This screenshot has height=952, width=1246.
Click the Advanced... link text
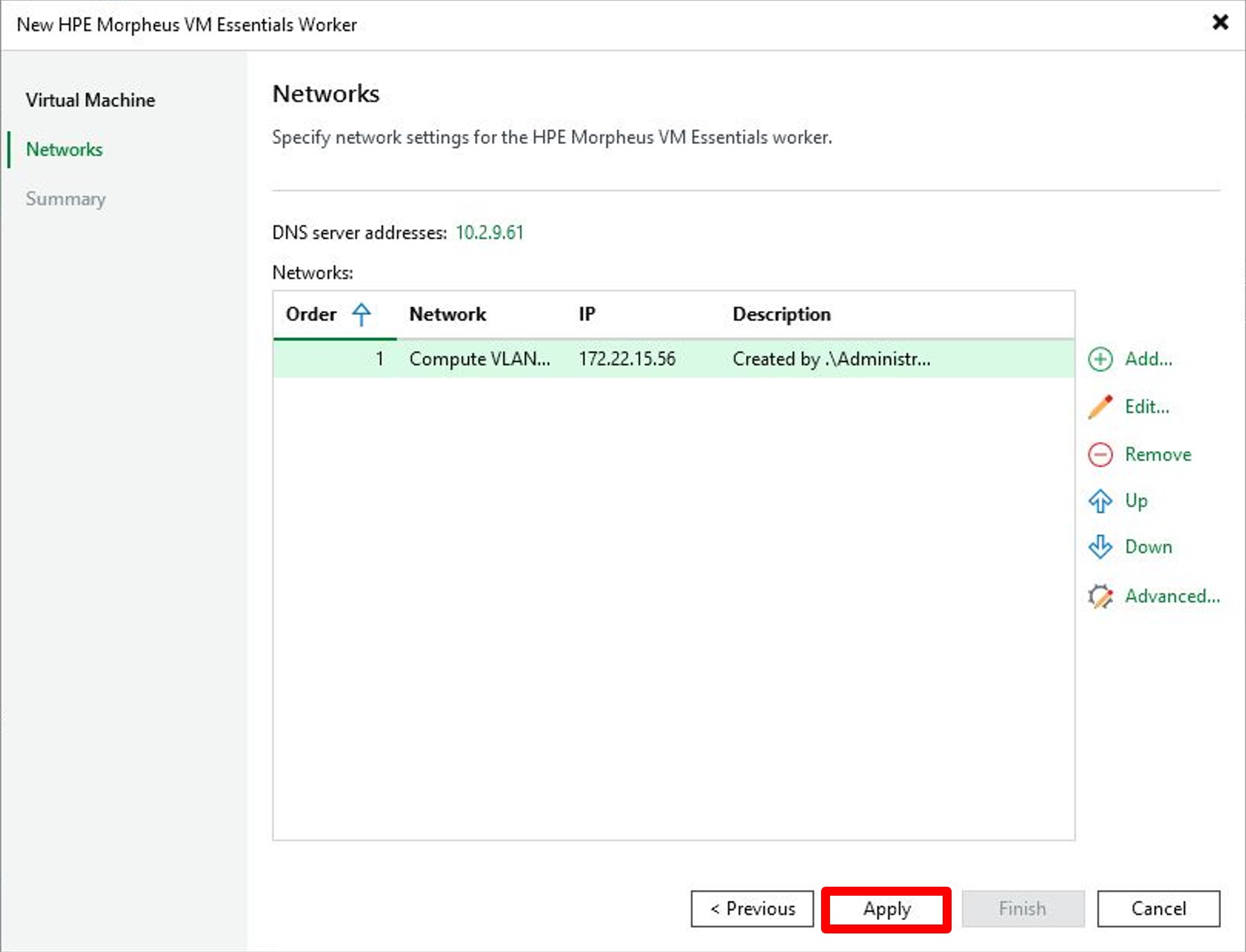coord(1172,596)
